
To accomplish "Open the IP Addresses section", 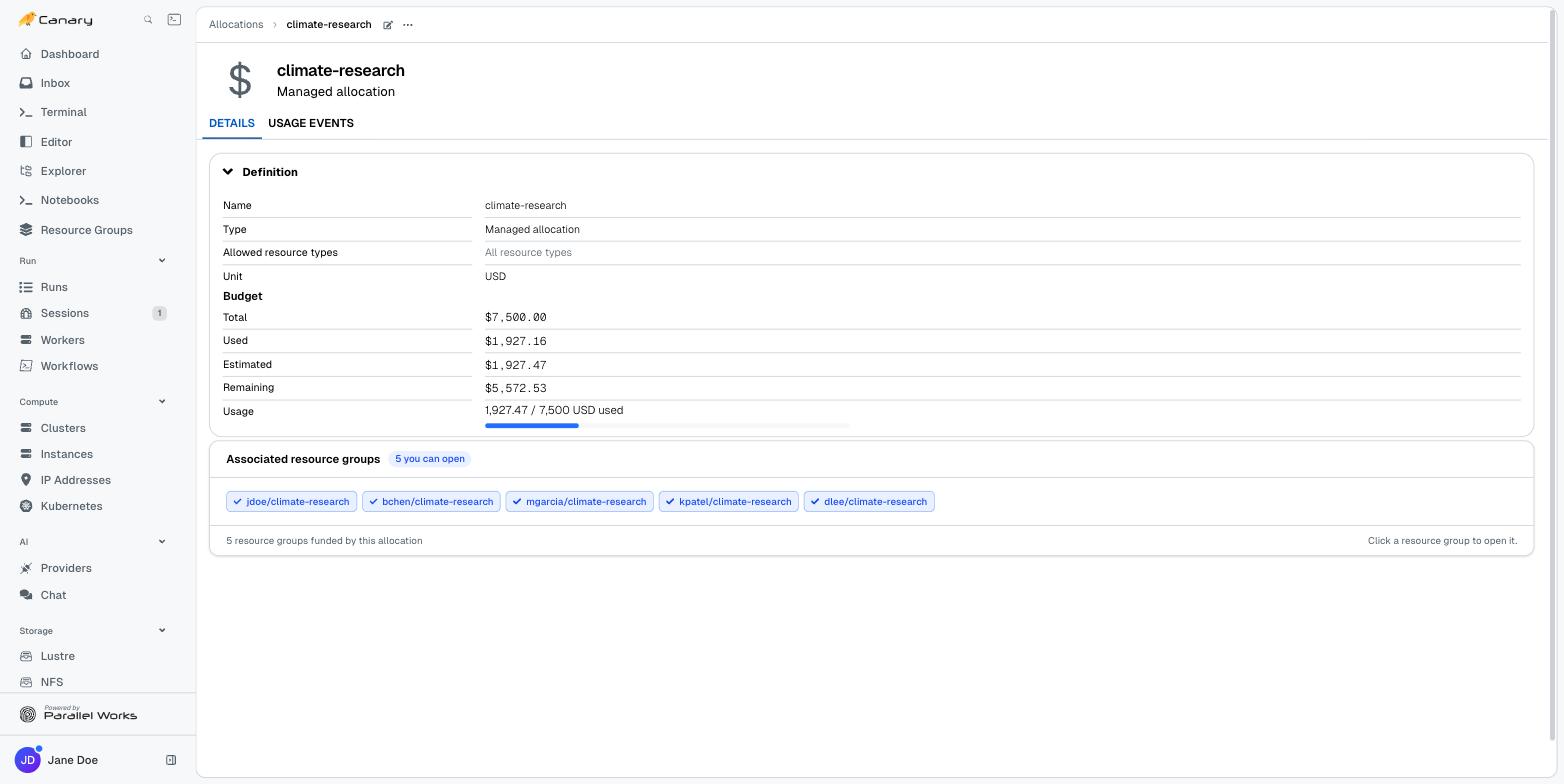I will tap(75, 480).
